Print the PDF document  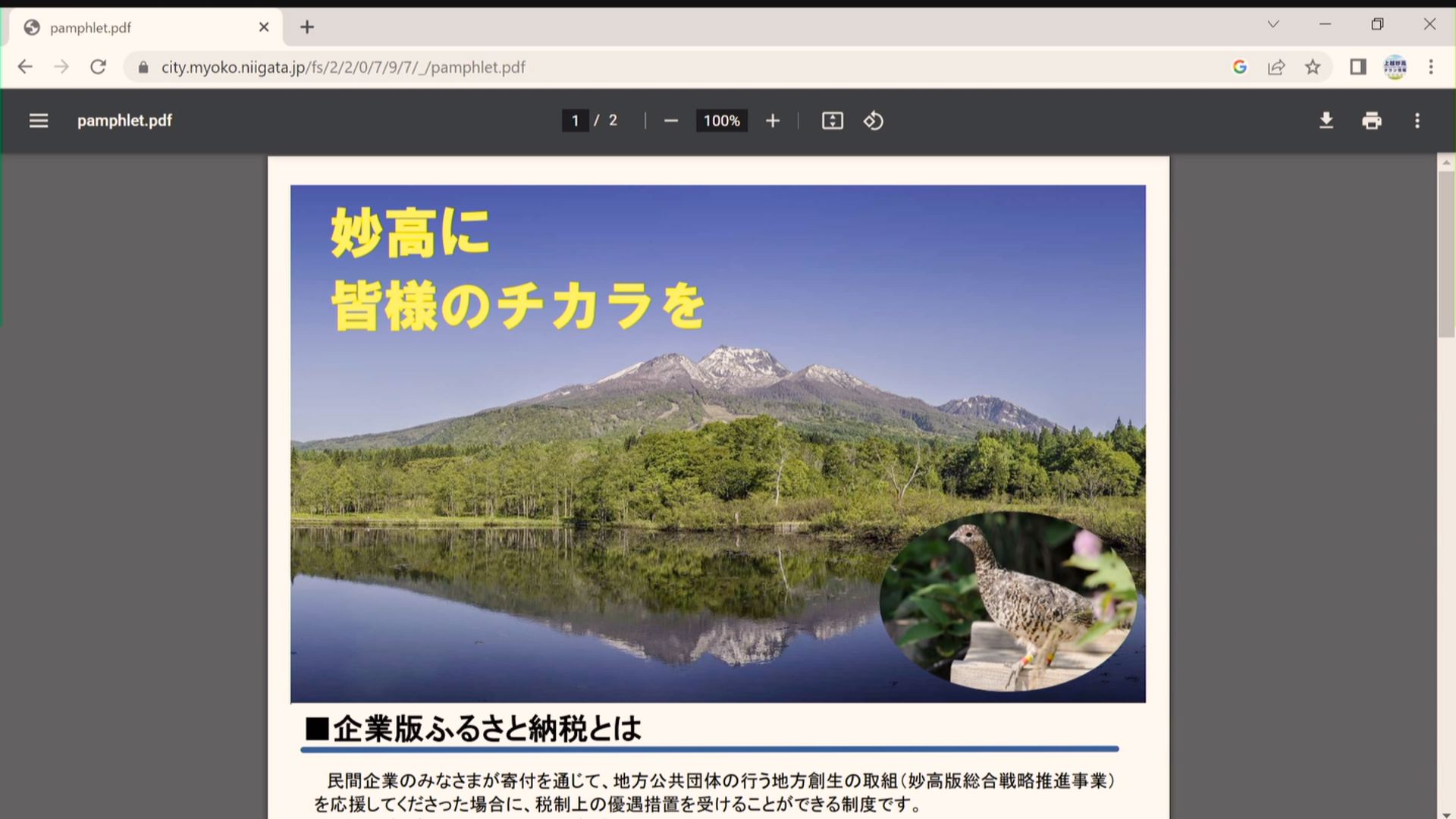[x=1371, y=121]
